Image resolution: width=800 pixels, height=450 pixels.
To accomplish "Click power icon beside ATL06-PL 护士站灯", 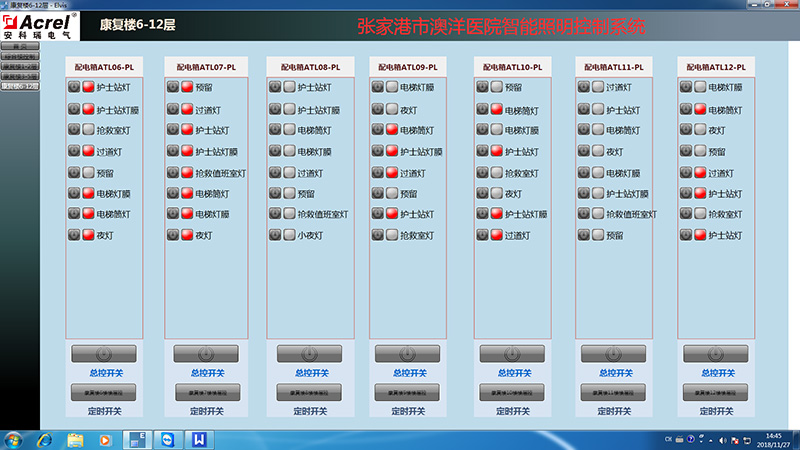I will point(74,87).
